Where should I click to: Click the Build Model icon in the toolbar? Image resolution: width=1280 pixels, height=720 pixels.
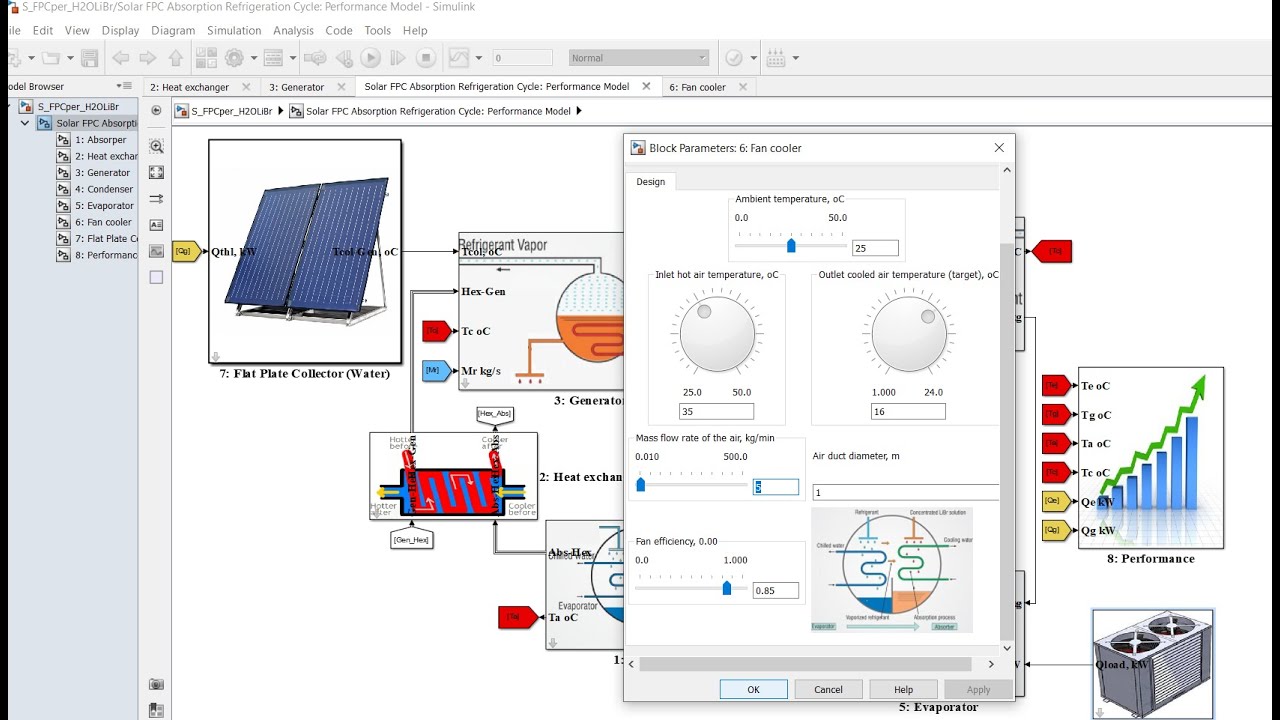point(776,58)
